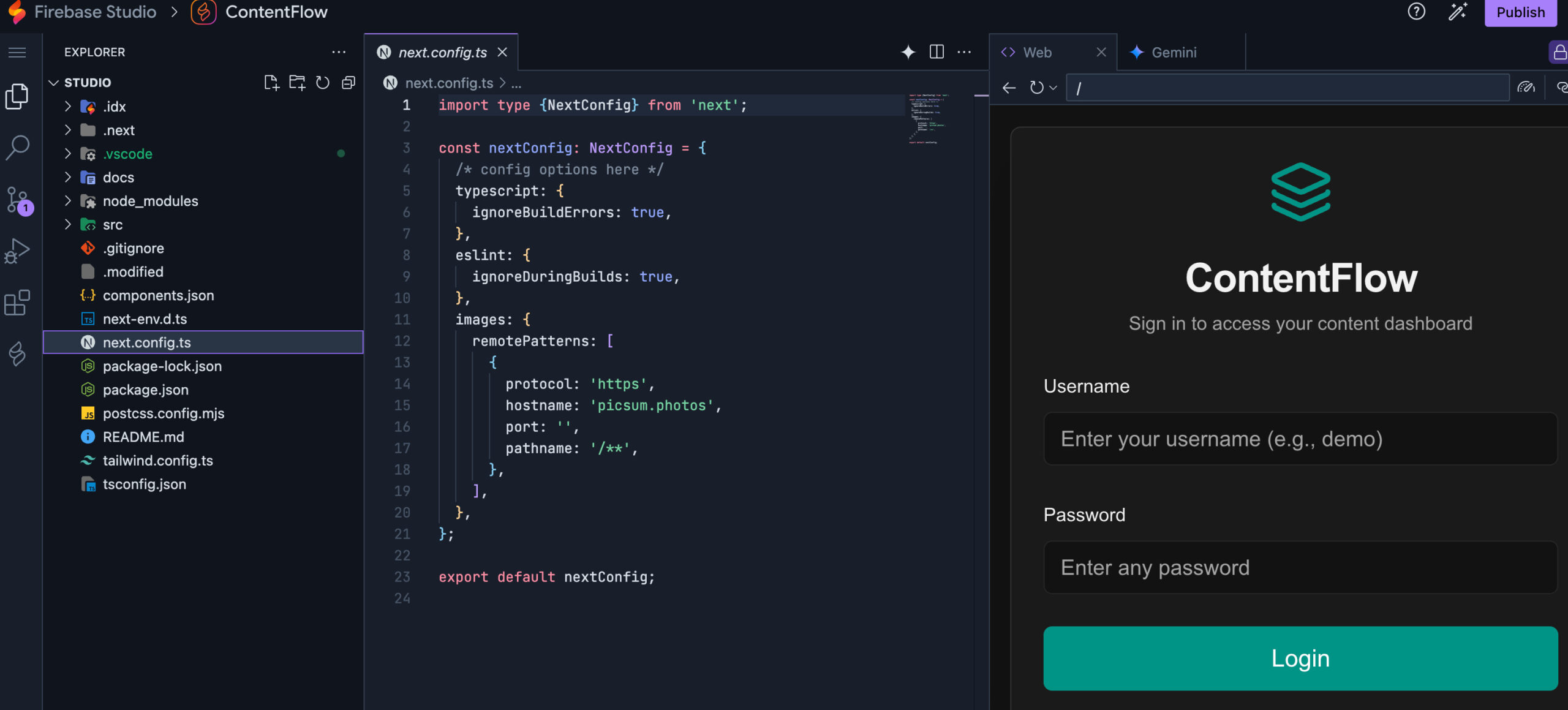The width and height of the screenshot is (1568, 710).
Task: Select the Run and Debug icon
Action: click(17, 250)
